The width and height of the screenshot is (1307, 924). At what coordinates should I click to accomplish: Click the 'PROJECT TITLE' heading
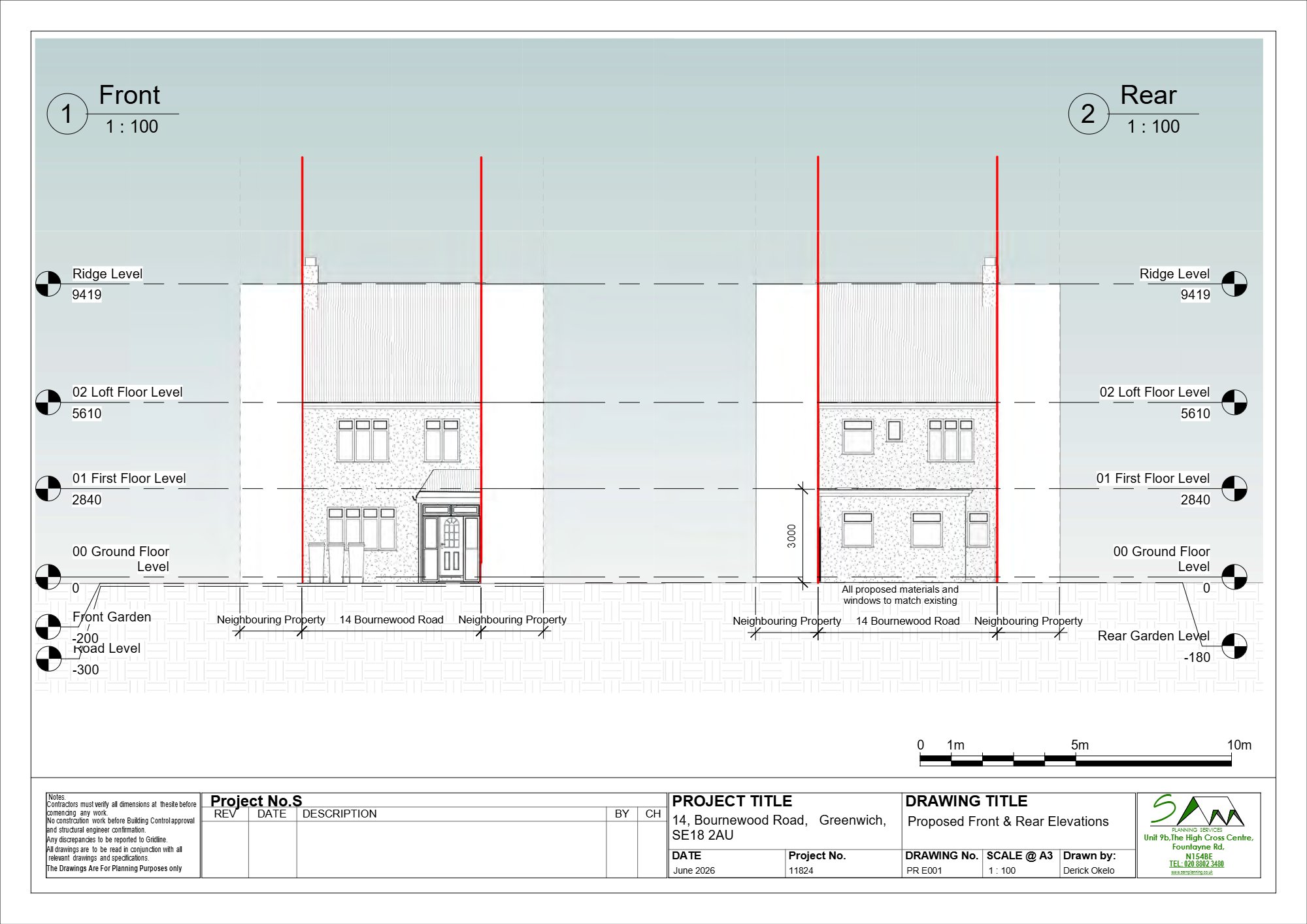(732, 801)
